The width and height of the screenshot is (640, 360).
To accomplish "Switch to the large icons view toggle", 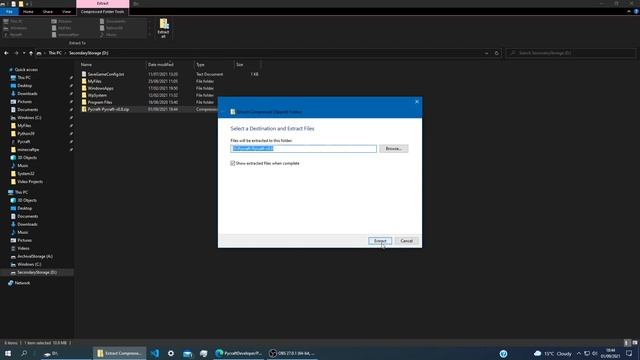I will point(635,343).
